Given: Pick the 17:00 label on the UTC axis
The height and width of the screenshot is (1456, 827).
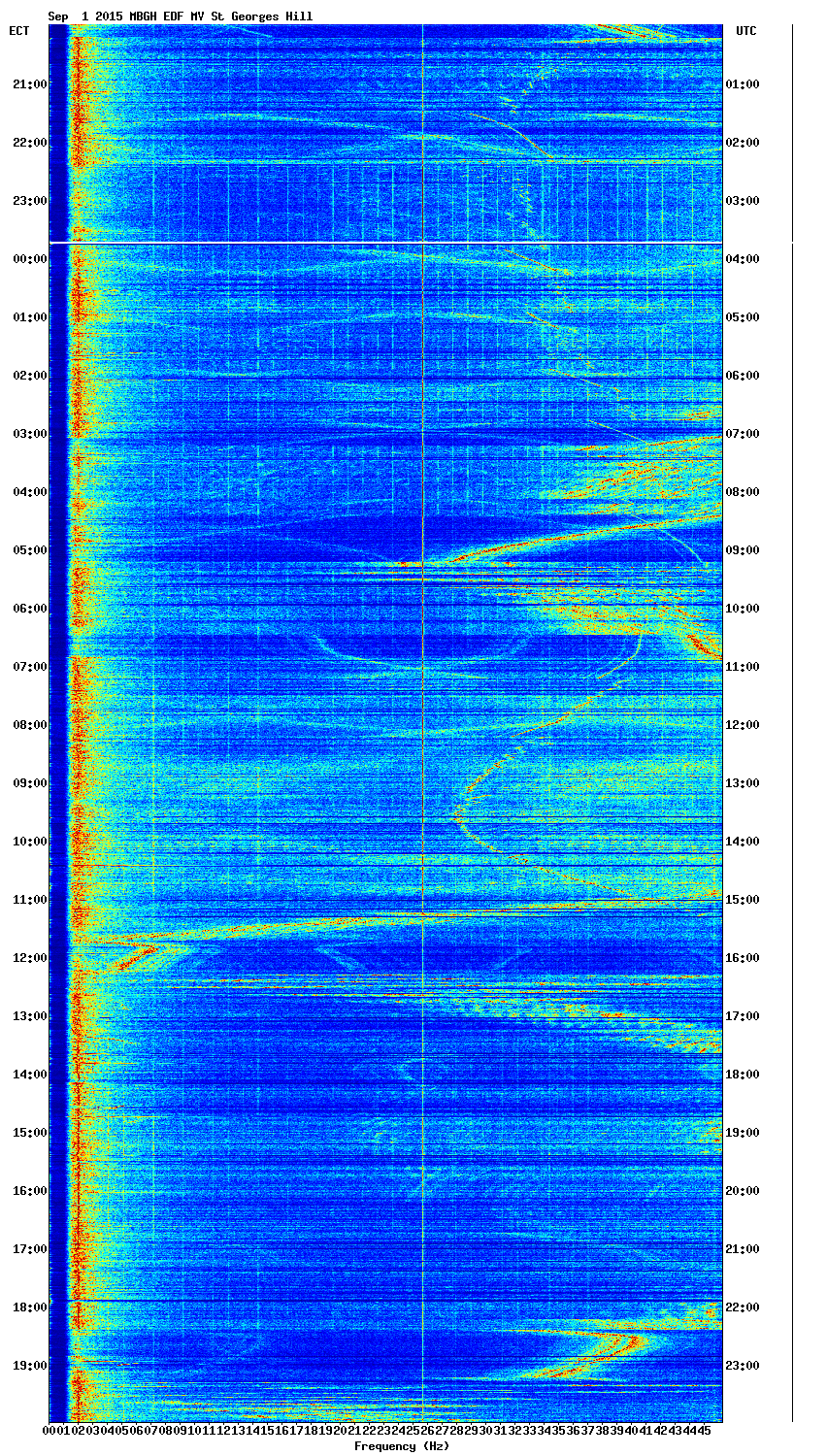Looking at the screenshot, I should pyautogui.click(x=743, y=1016).
